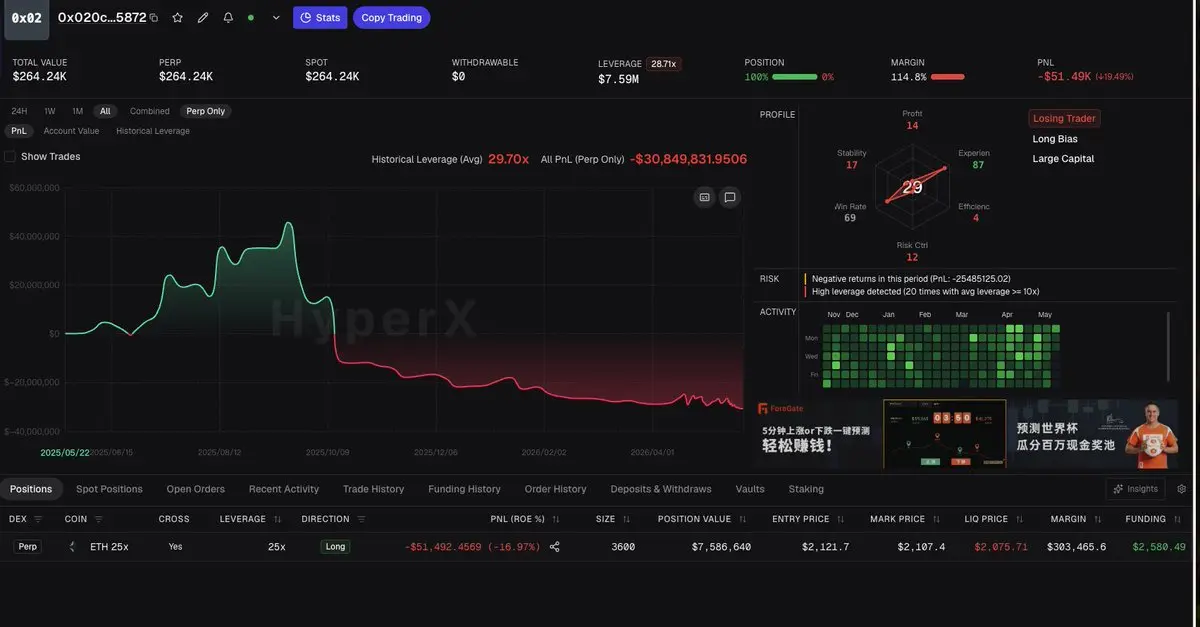1200x627 pixels.
Task: Click the activity panel scrollbar
Action: 1168,345
